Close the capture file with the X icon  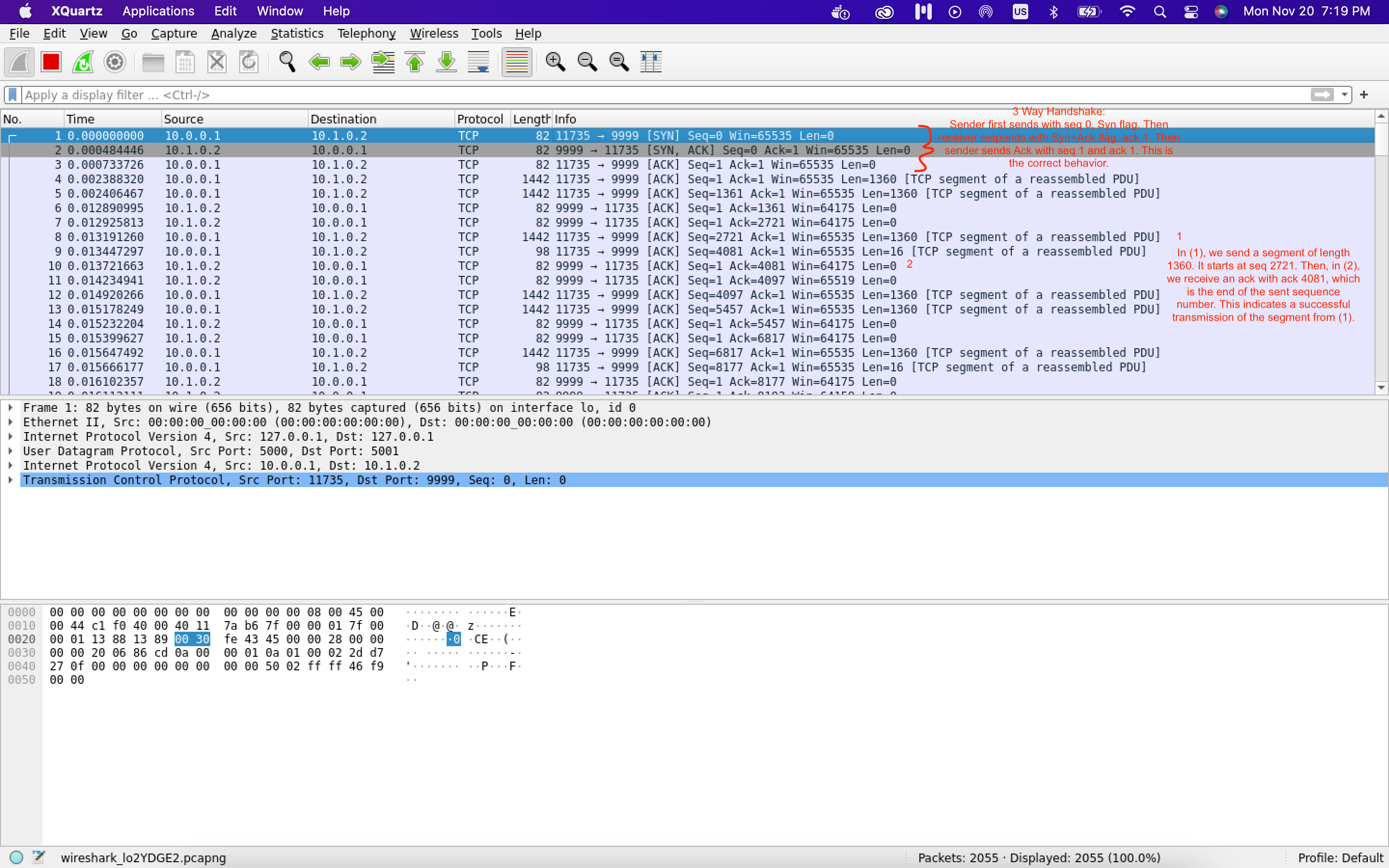[217, 62]
